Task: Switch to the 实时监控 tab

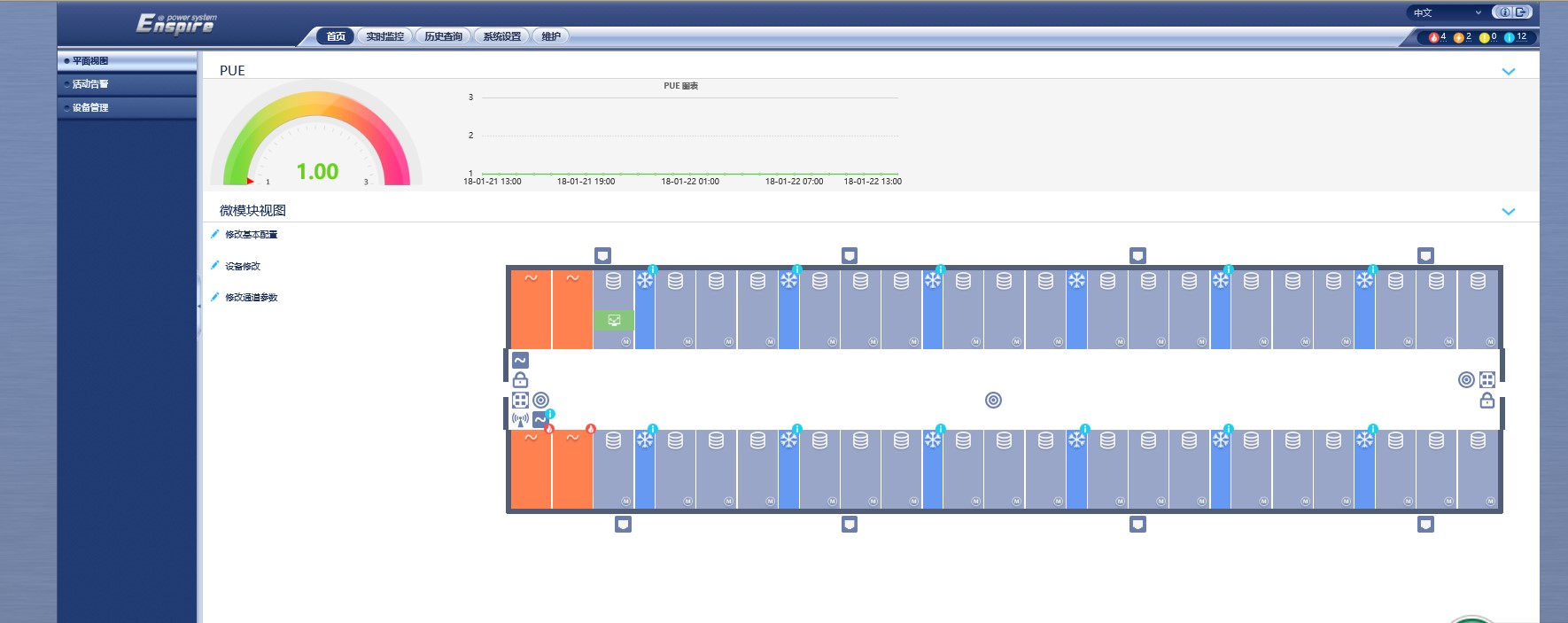Action: click(384, 36)
